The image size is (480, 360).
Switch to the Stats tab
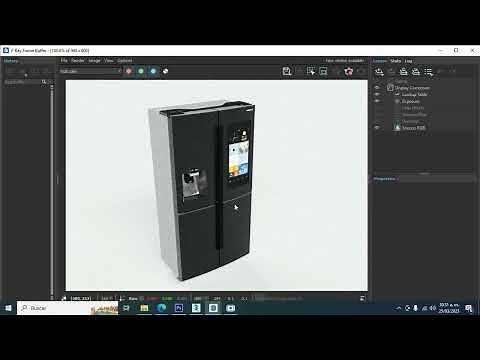[x=396, y=61]
